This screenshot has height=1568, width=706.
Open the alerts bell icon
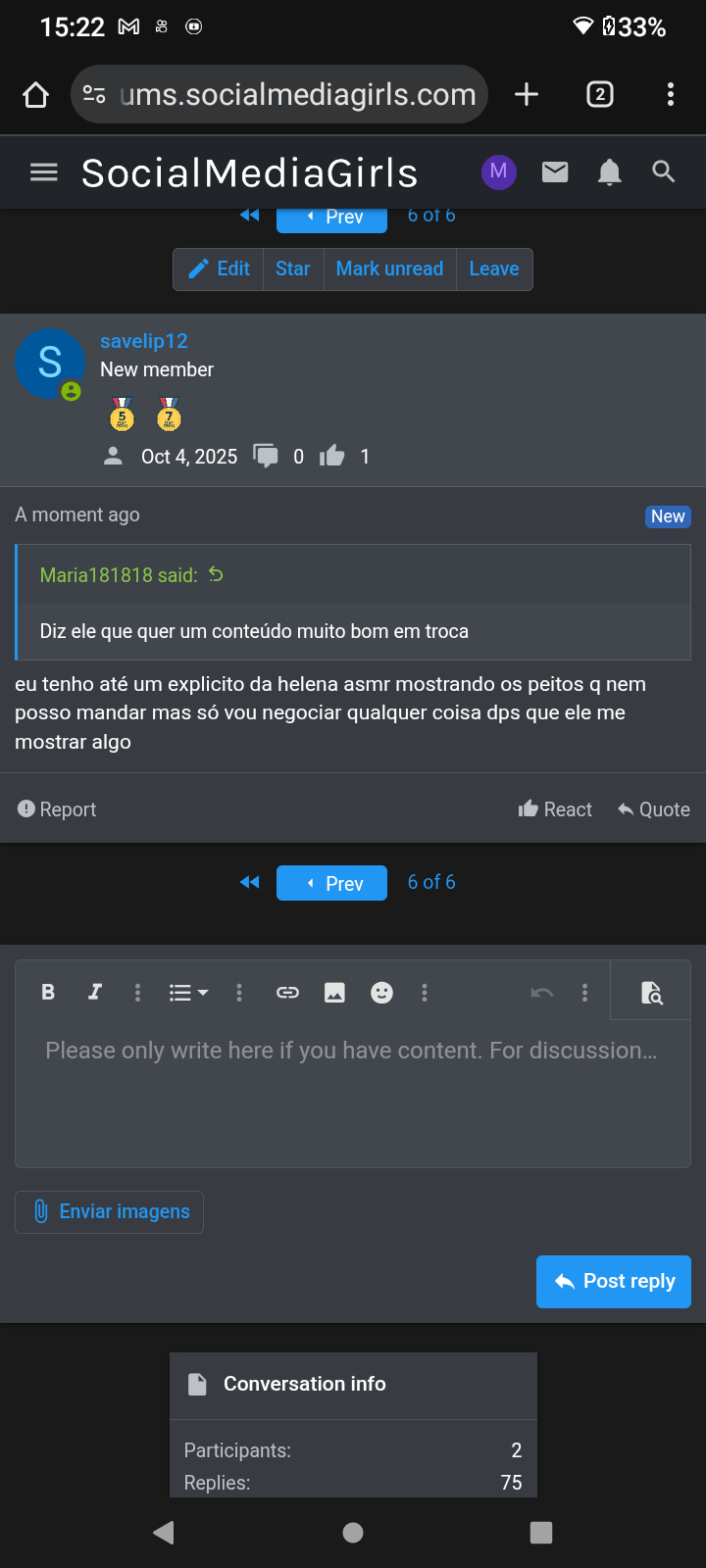tap(609, 172)
